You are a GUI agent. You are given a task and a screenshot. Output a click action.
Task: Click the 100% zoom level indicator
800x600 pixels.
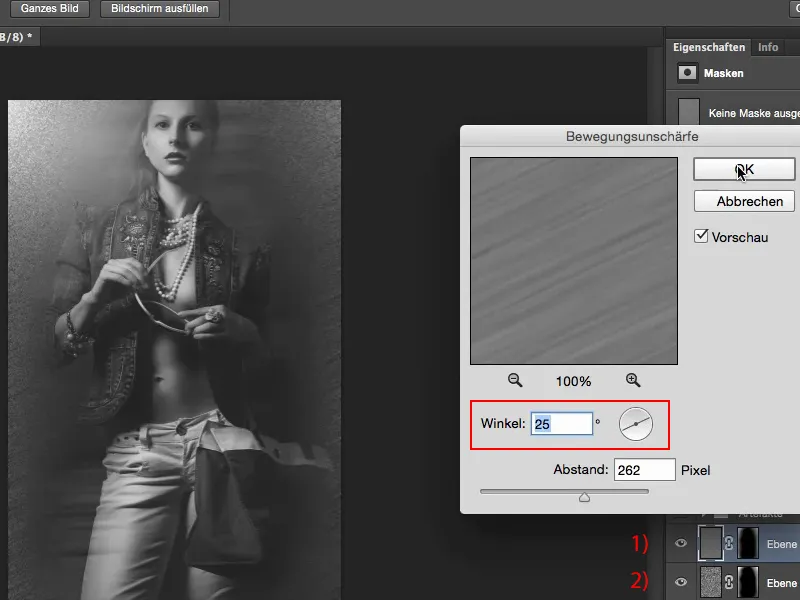(573, 378)
